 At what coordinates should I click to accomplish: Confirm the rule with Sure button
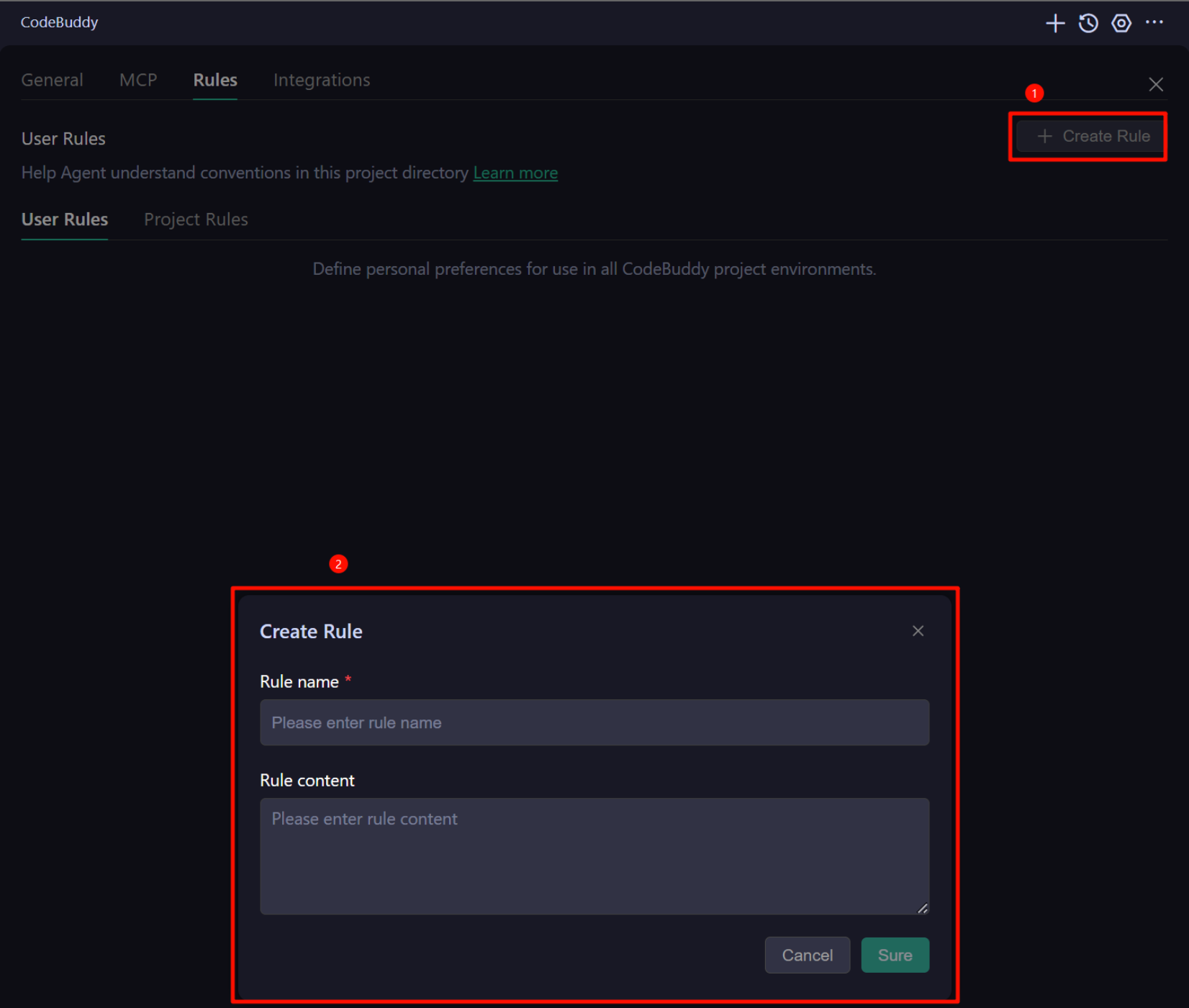(x=895, y=955)
